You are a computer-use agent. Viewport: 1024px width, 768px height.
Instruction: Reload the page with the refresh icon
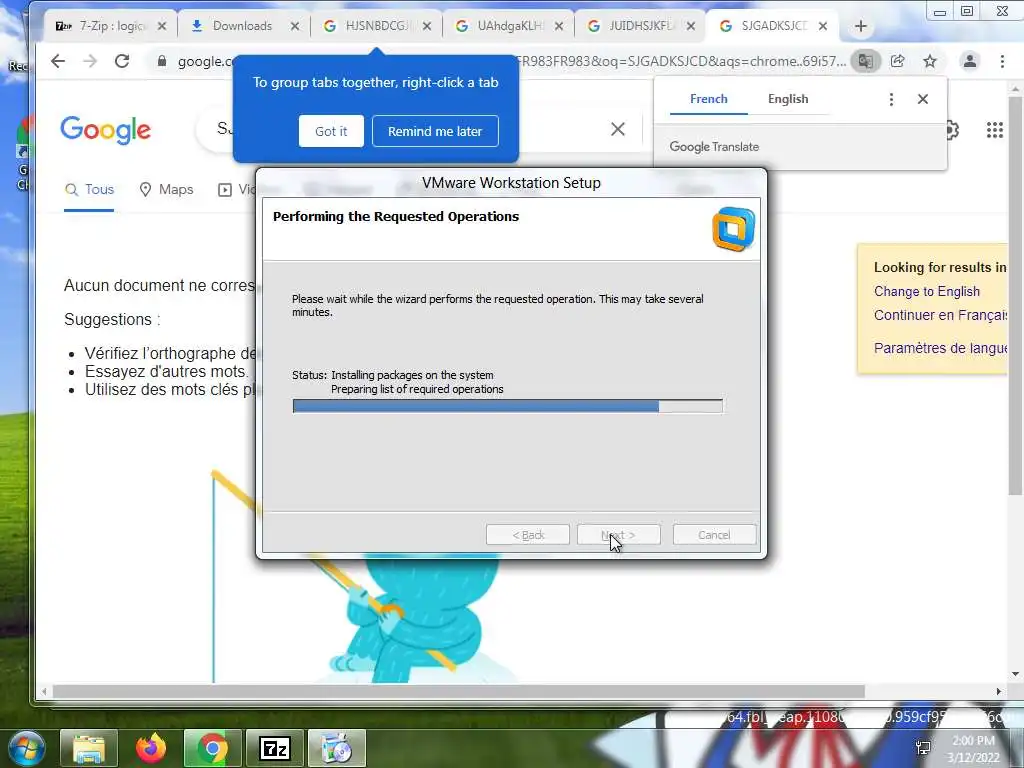coord(122,61)
